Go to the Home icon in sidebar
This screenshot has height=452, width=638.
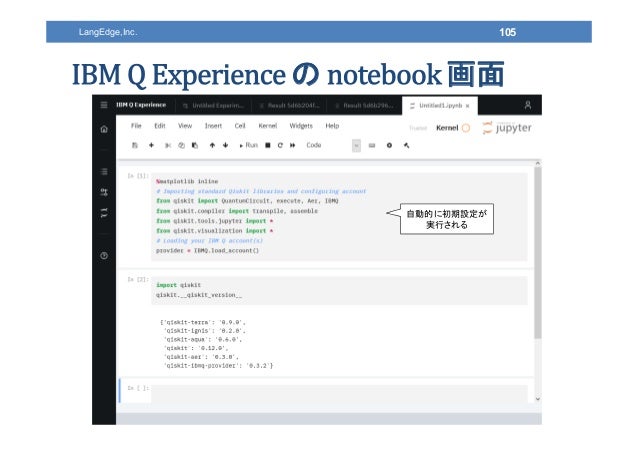tap(104, 129)
